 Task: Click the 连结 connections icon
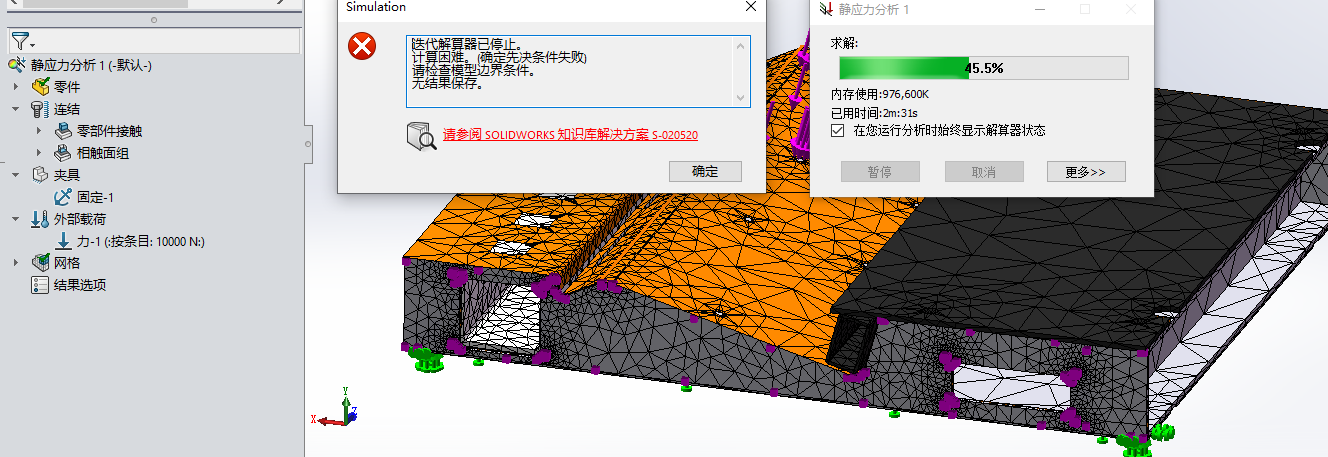(40, 109)
